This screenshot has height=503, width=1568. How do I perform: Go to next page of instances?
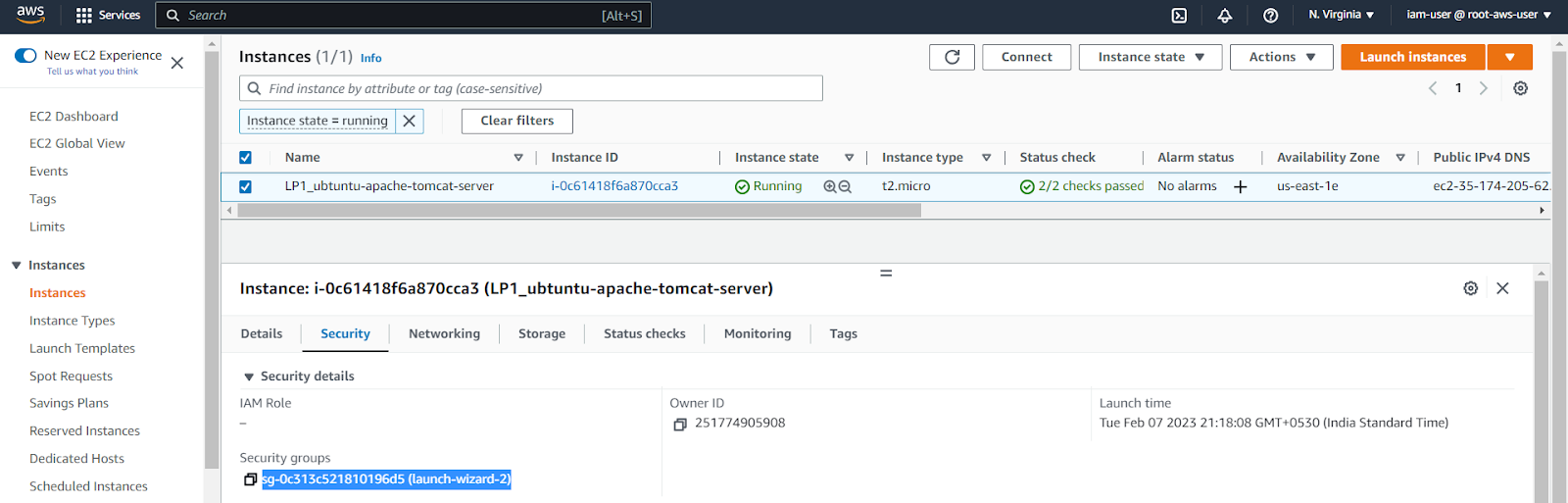pos(1483,88)
